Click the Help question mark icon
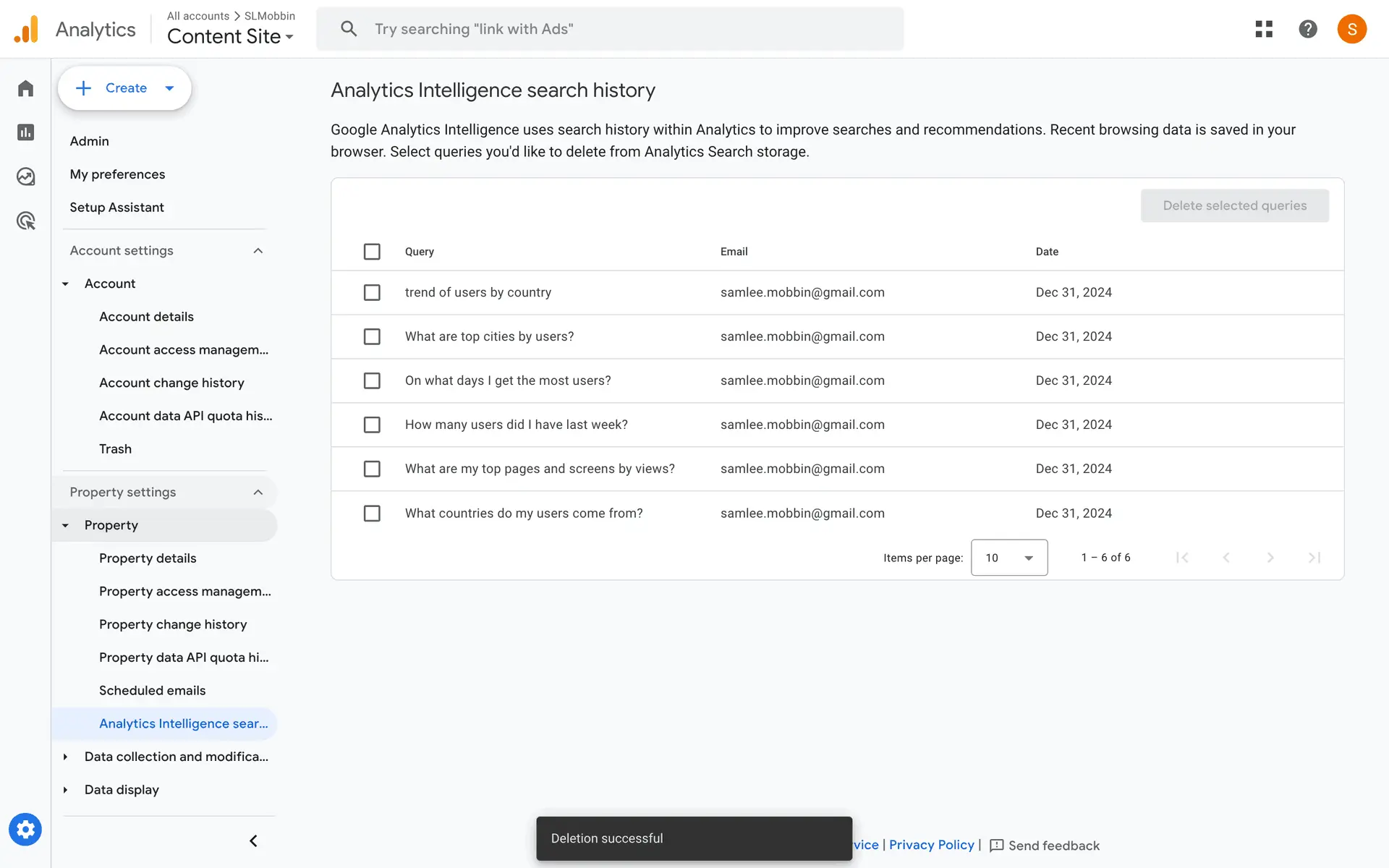Screen dimensions: 1389x868 1307,29
